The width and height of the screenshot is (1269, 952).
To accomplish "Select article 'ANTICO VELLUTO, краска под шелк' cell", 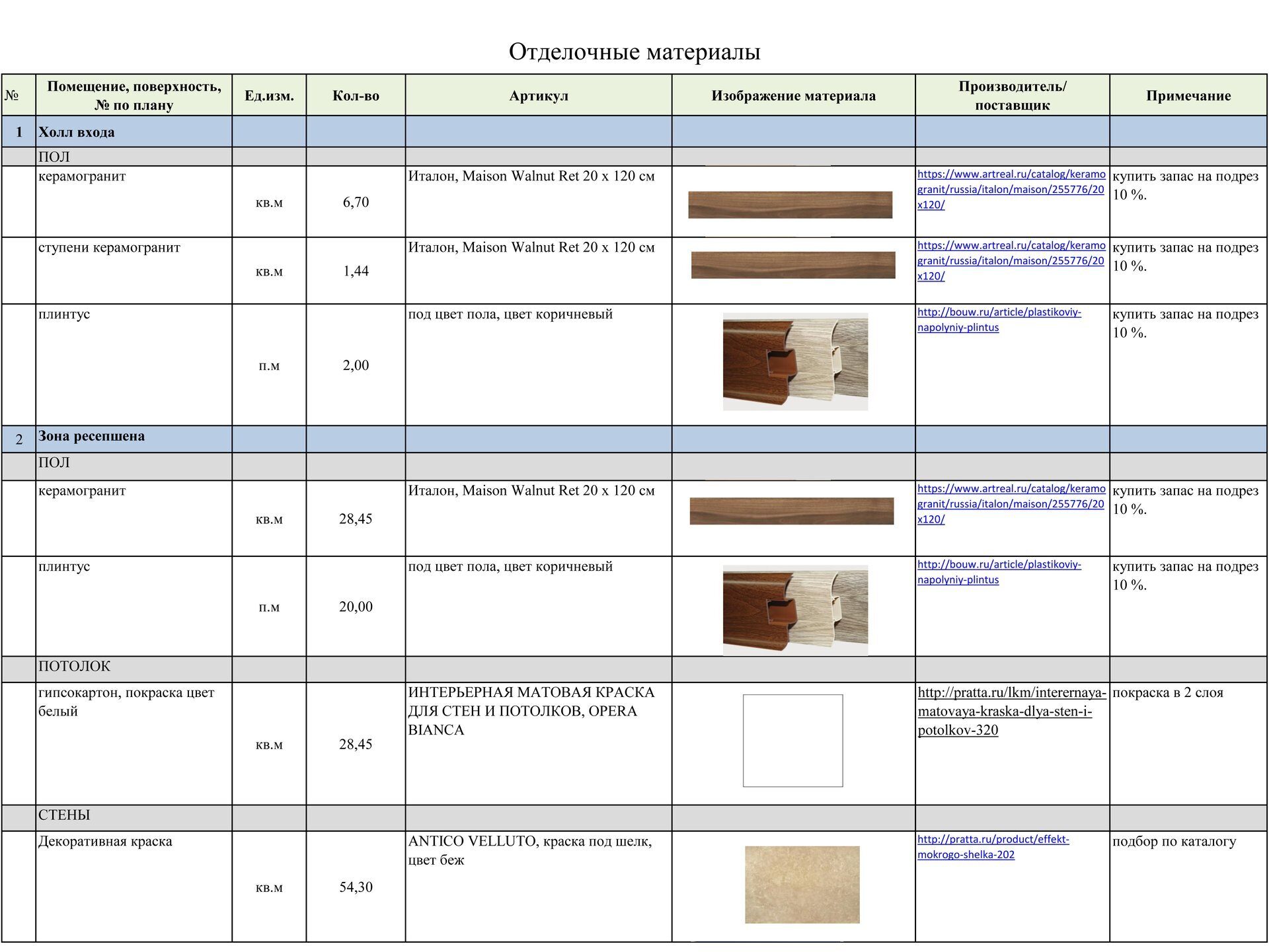I will (x=539, y=887).
